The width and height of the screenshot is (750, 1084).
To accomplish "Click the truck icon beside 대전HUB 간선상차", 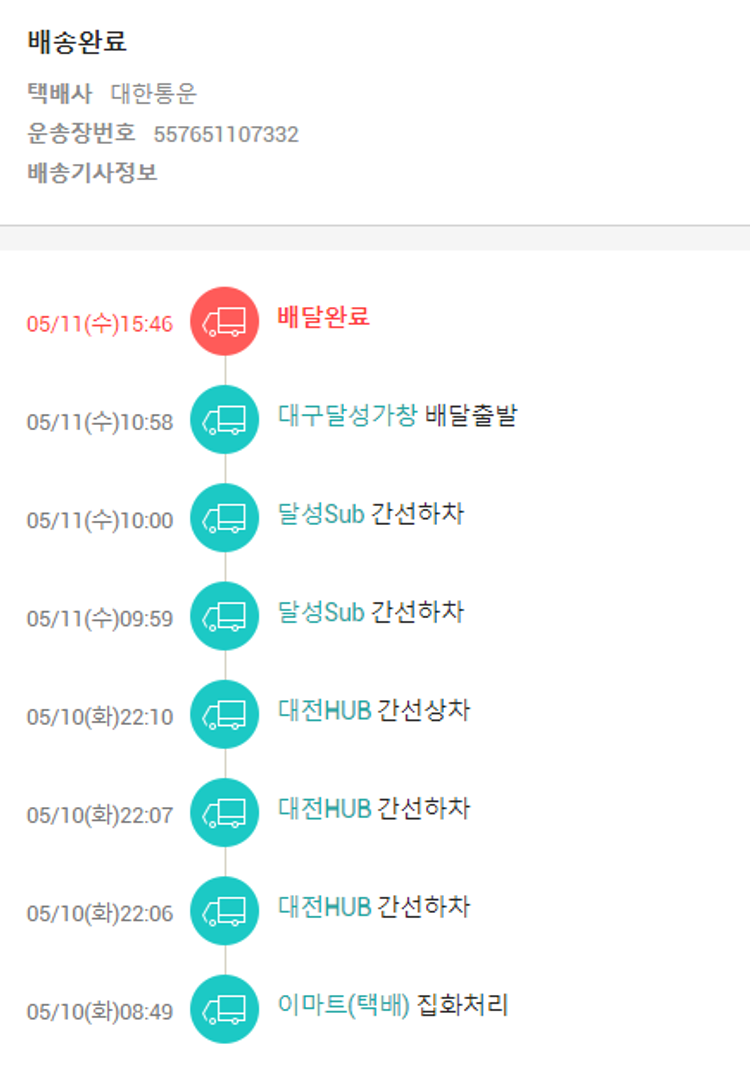I will pyautogui.click(x=224, y=714).
